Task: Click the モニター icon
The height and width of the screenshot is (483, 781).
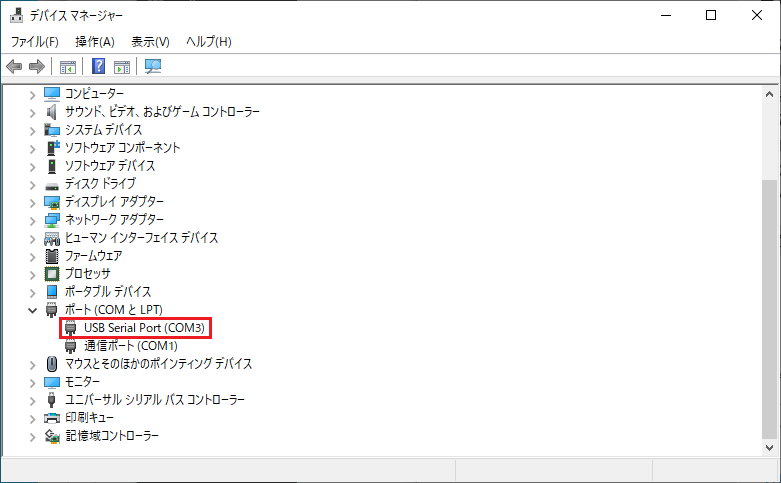Action: [x=52, y=382]
